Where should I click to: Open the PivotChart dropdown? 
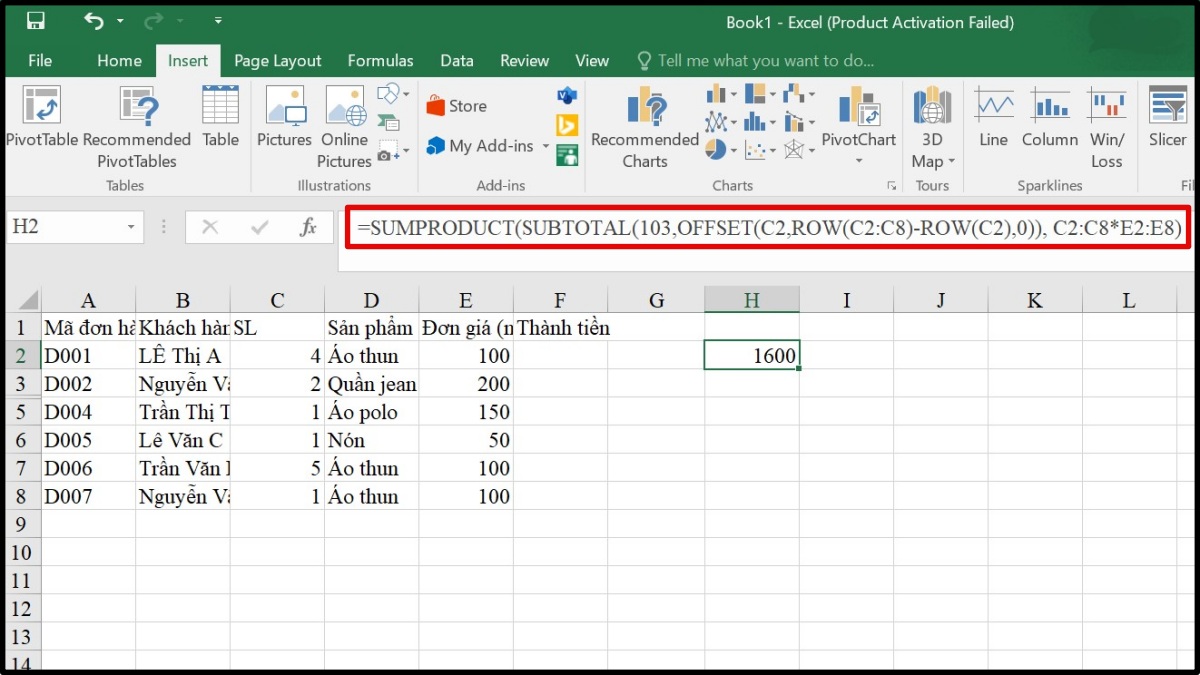[858, 161]
